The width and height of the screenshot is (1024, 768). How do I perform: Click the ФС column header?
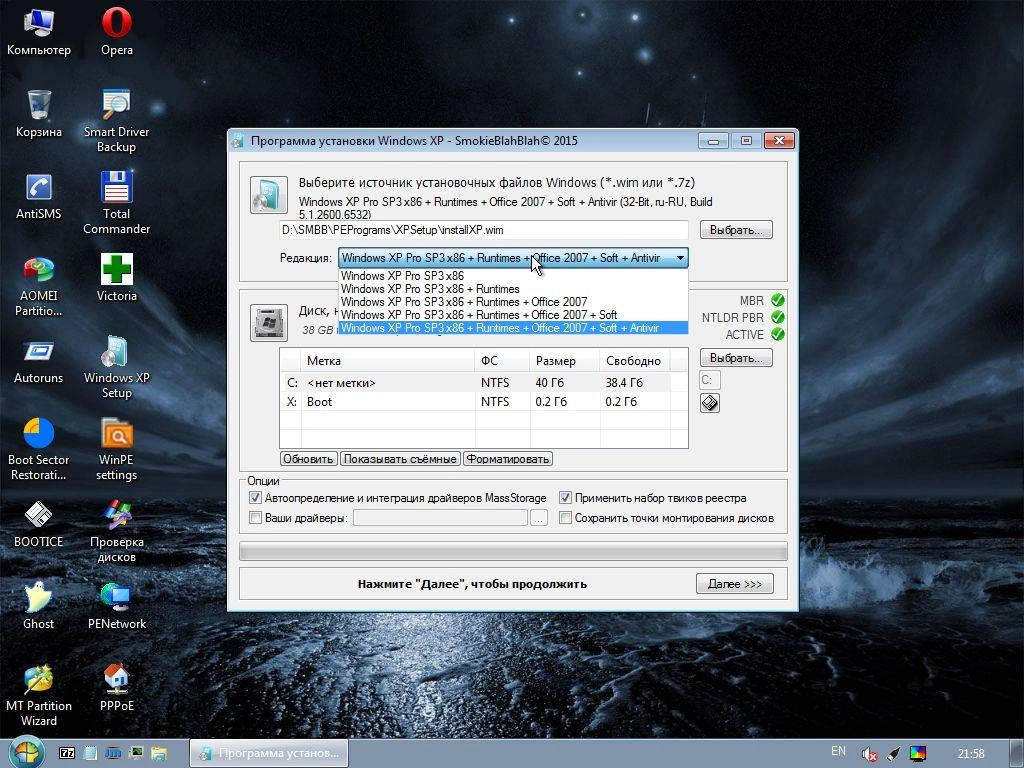coord(502,360)
